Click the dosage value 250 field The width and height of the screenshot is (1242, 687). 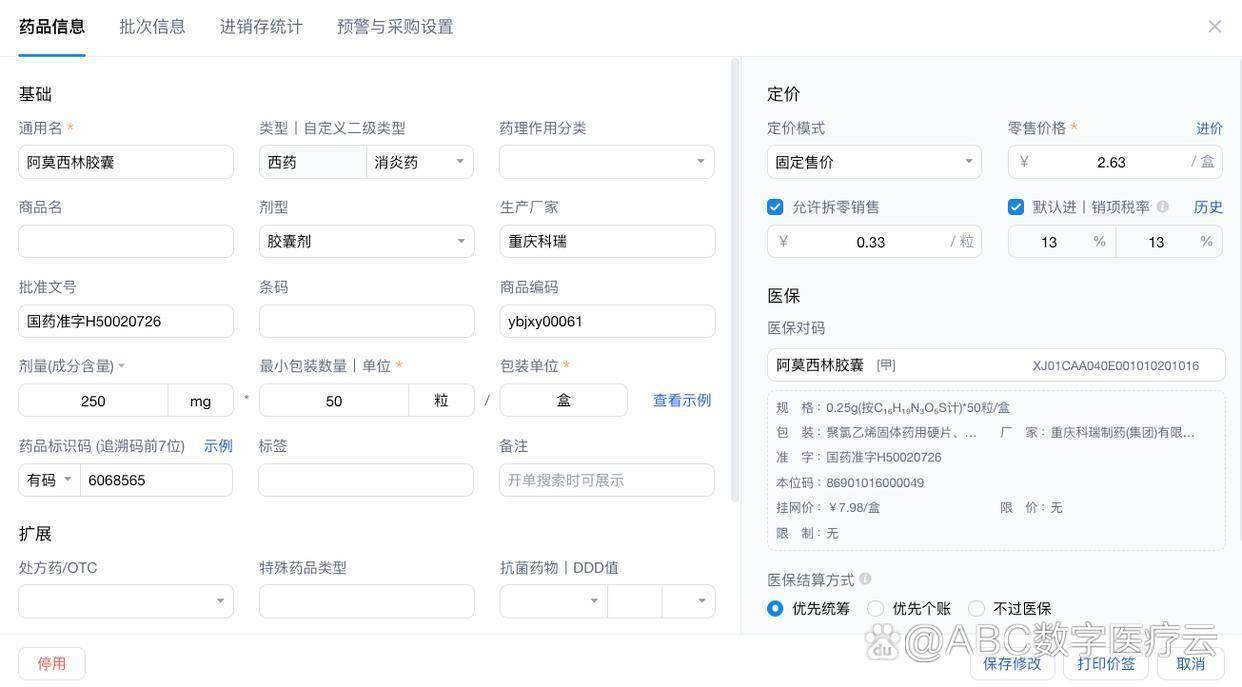pyautogui.click(x=93, y=400)
